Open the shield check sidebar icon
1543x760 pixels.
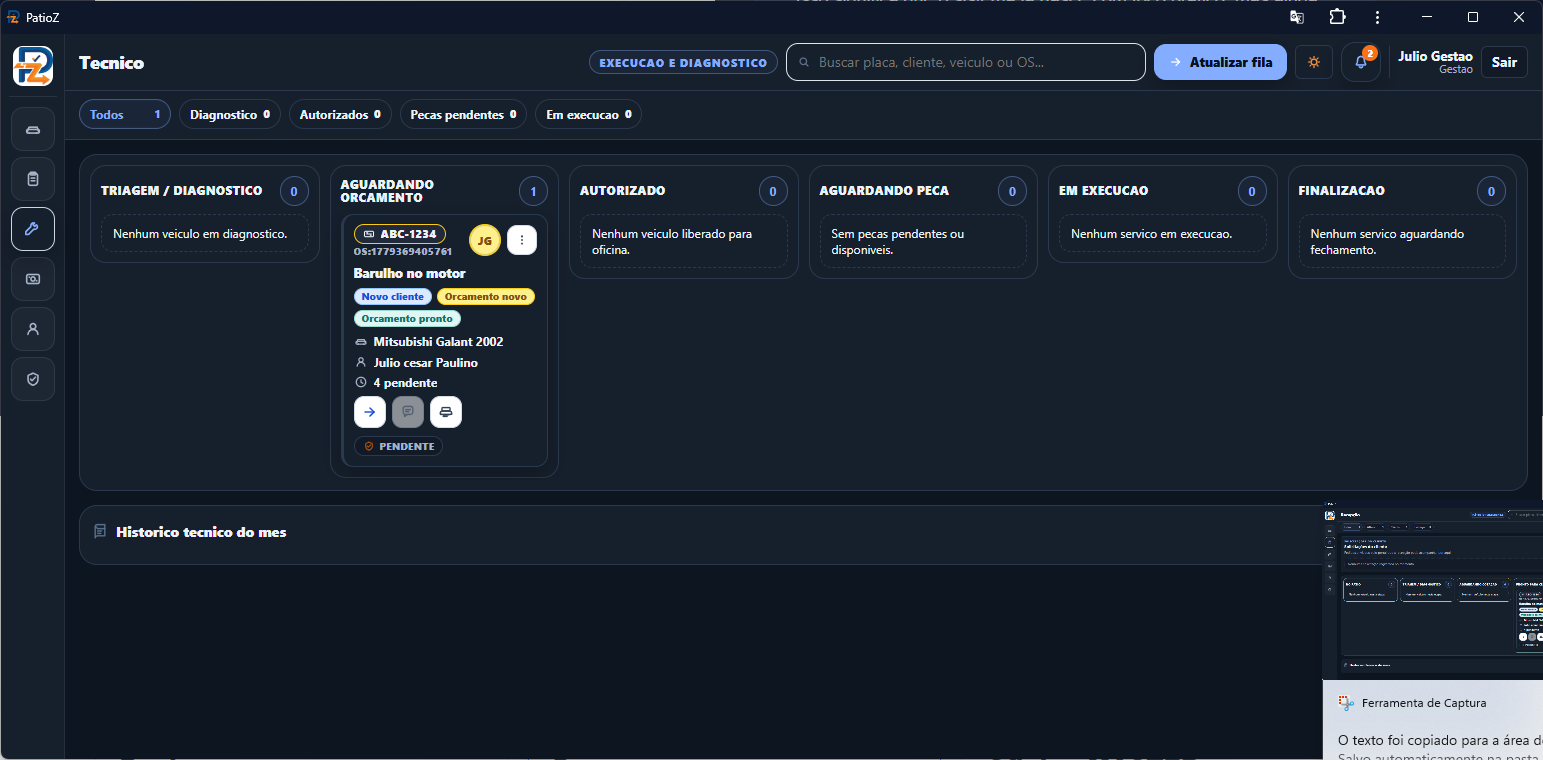pyautogui.click(x=33, y=379)
